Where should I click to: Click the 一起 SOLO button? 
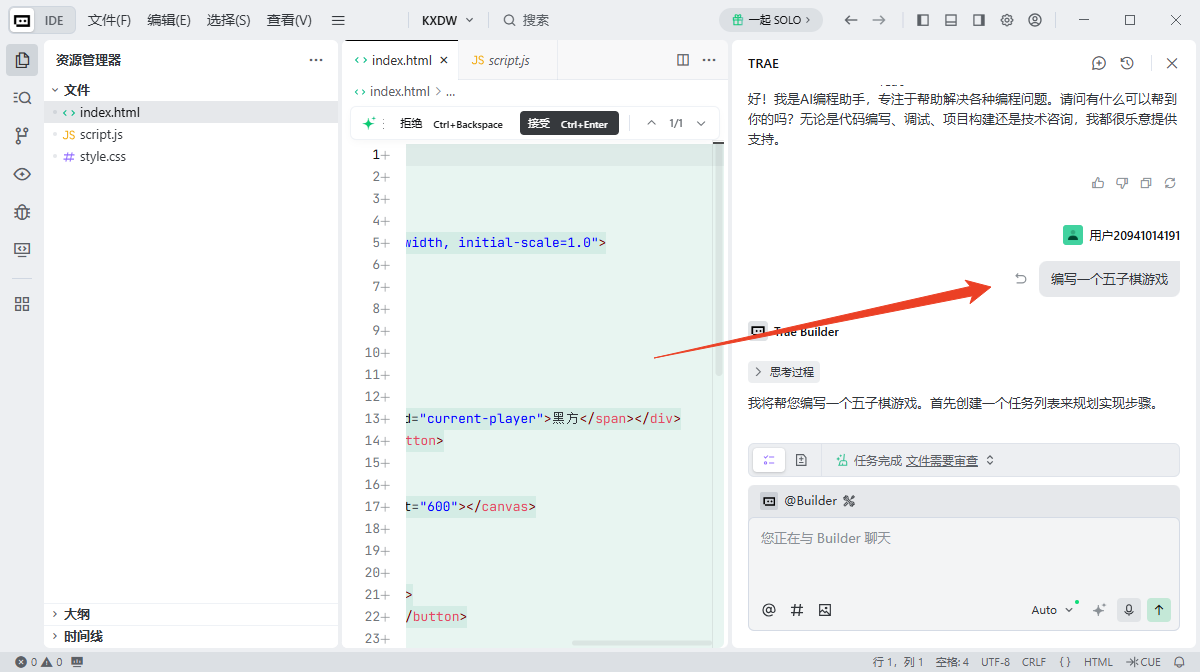(771, 19)
